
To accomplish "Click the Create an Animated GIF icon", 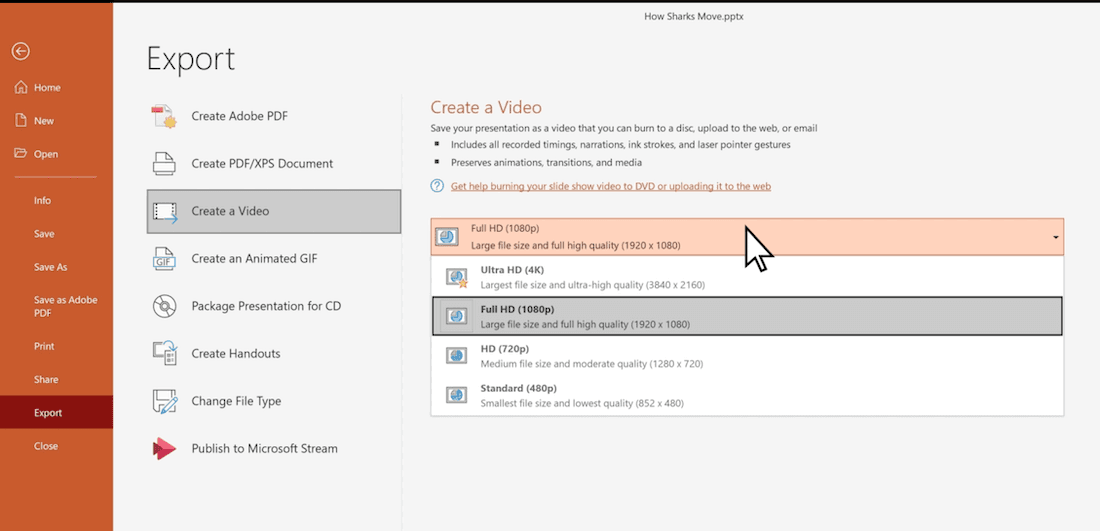I will coord(164,259).
